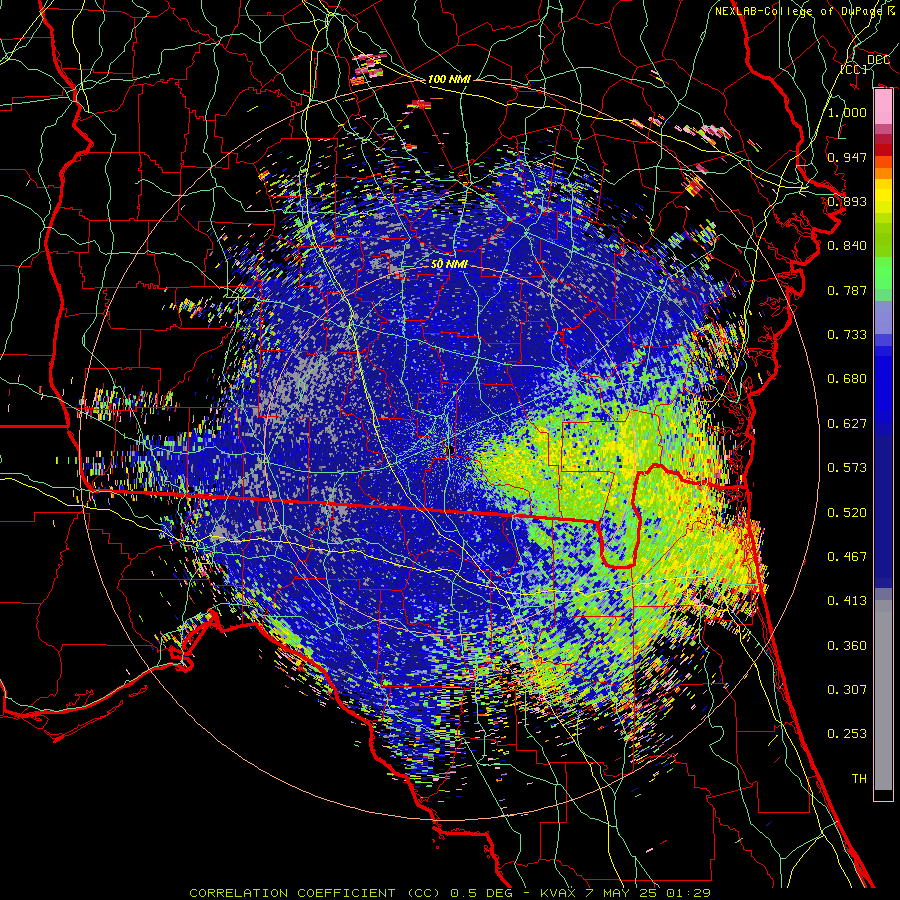
Task: Click the pink segment of the color bar
Action: click(x=883, y=107)
